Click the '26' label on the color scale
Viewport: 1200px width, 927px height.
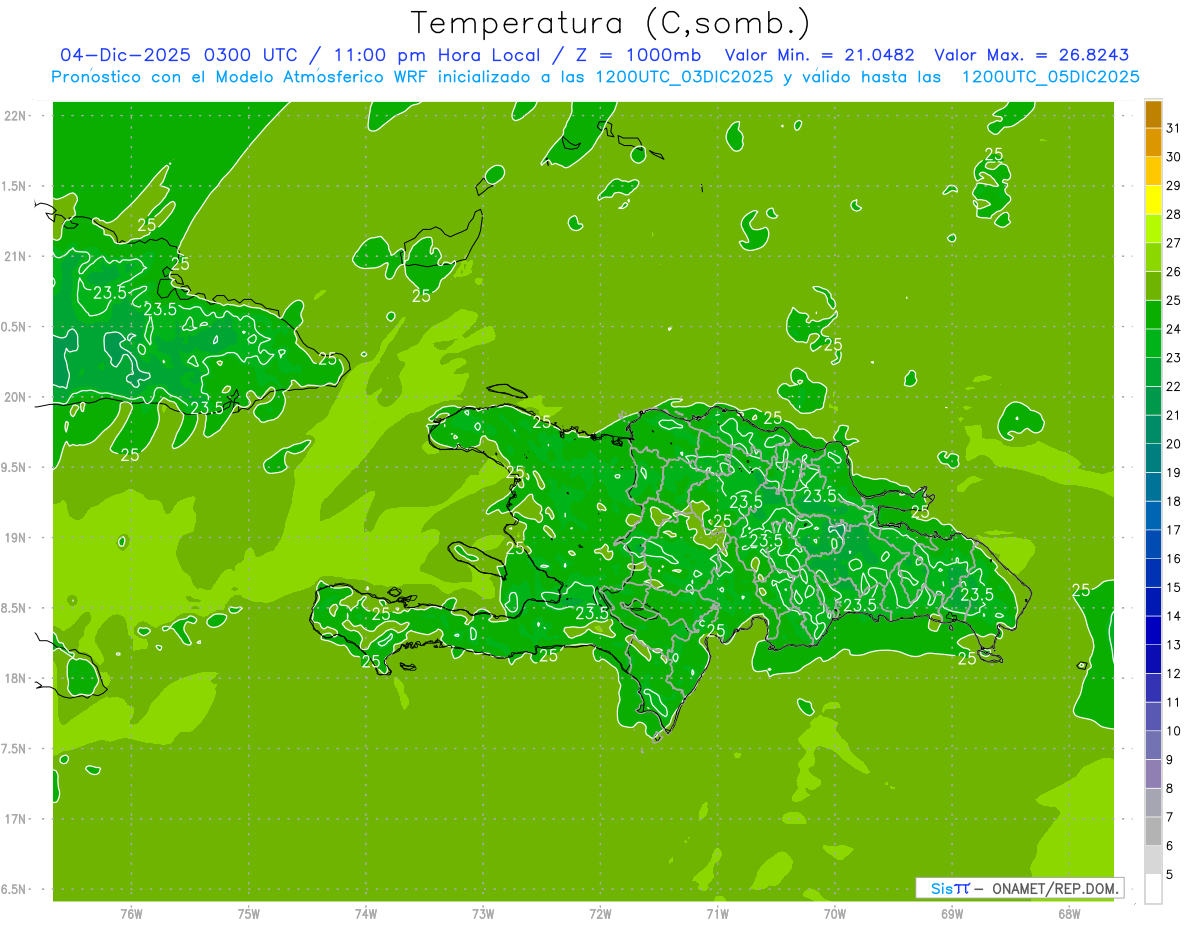point(1174,272)
